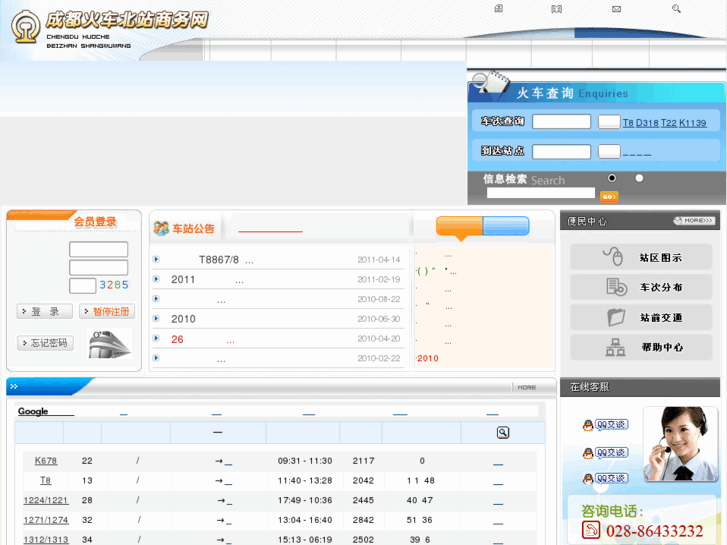Open the detail link ending the 1224/1221 row
Screen dimensions: 727x545
click(498, 503)
